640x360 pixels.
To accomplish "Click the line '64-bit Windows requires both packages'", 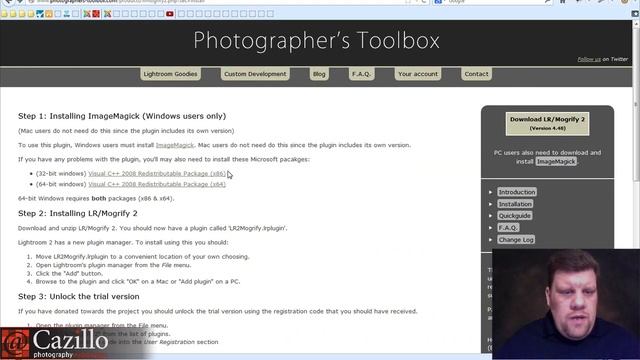I will (96, 198).
